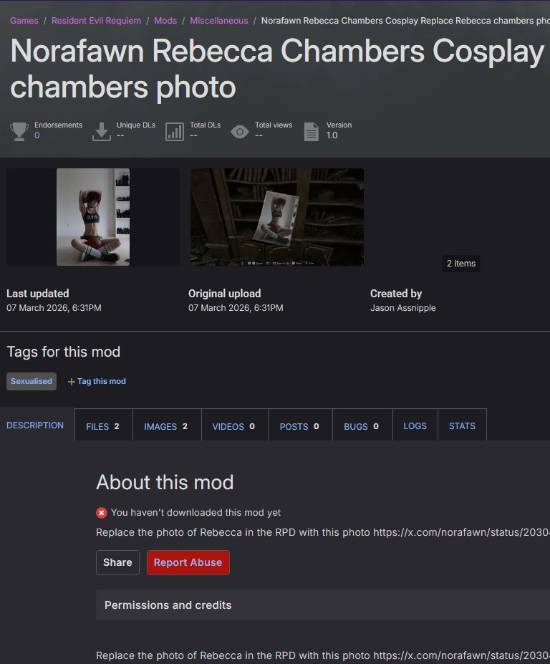Expand the Permissions and credits section

pos(323,605)
